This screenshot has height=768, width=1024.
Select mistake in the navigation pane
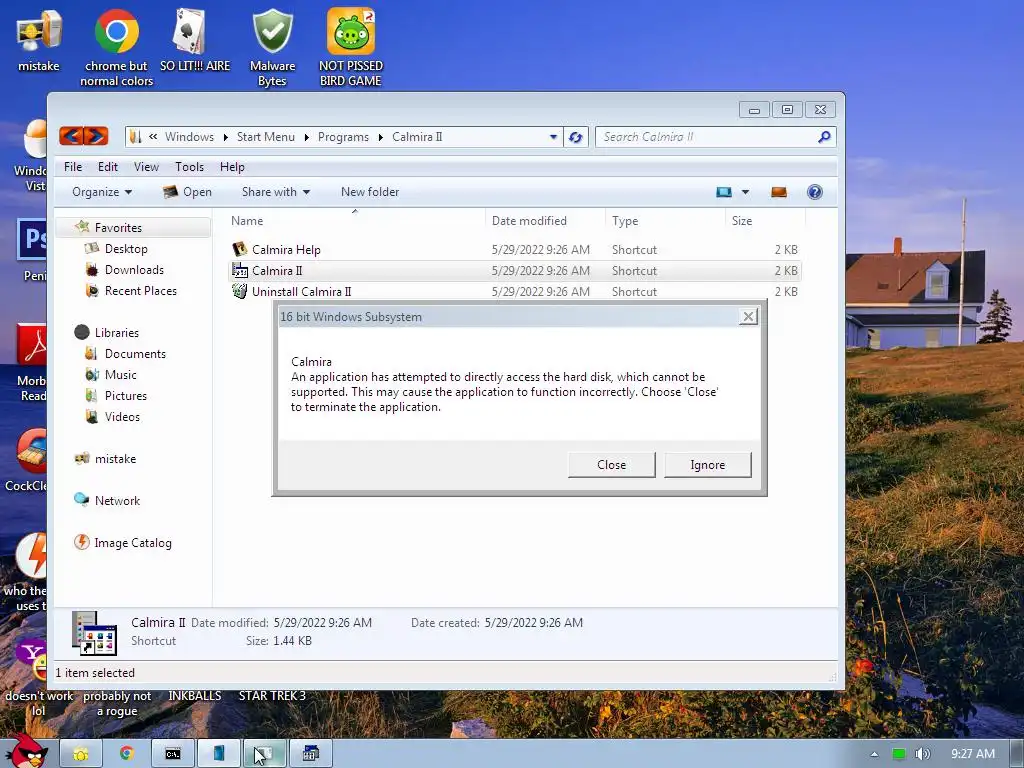[115, 458]
